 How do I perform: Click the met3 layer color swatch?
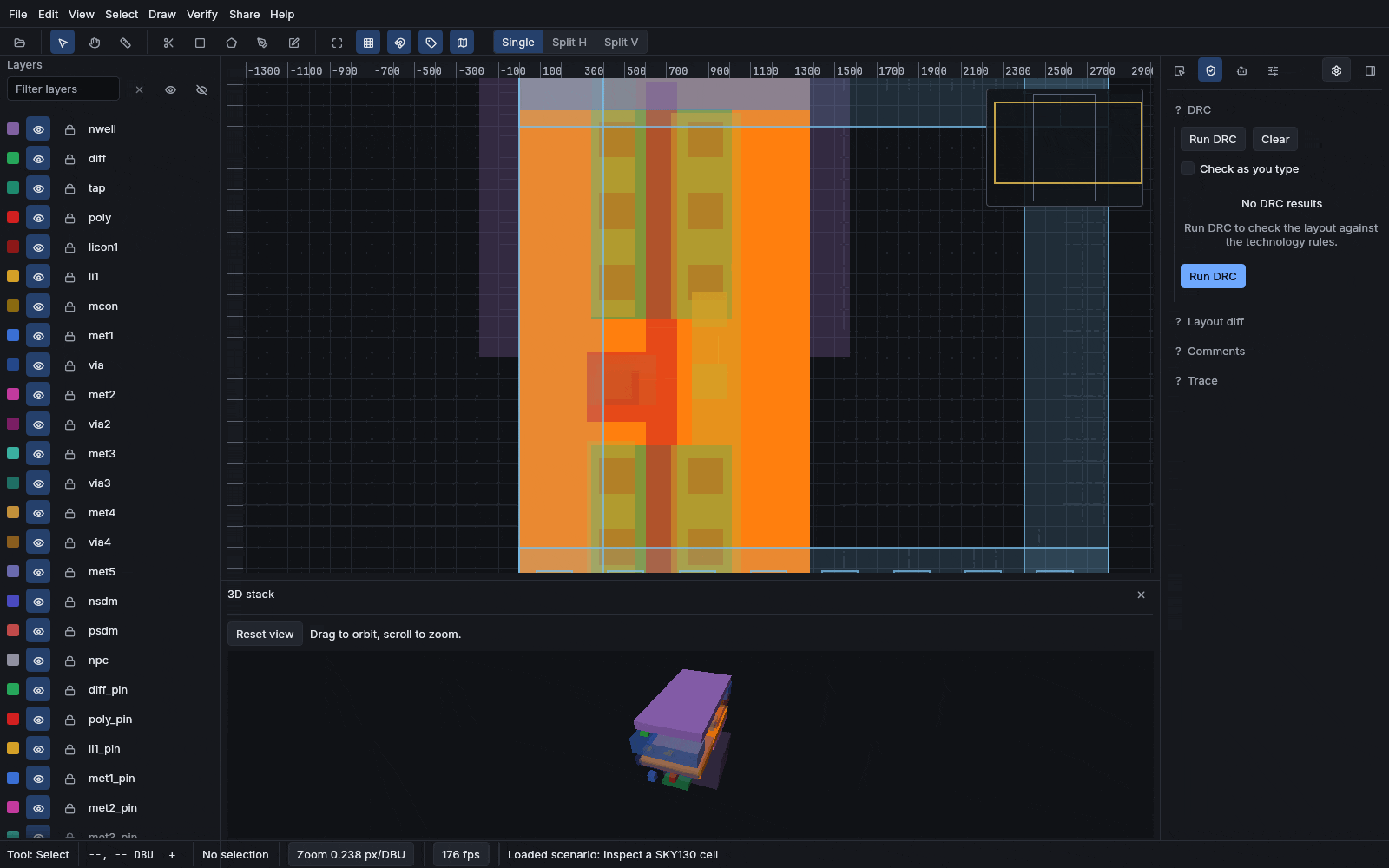[x=13, y=454]
